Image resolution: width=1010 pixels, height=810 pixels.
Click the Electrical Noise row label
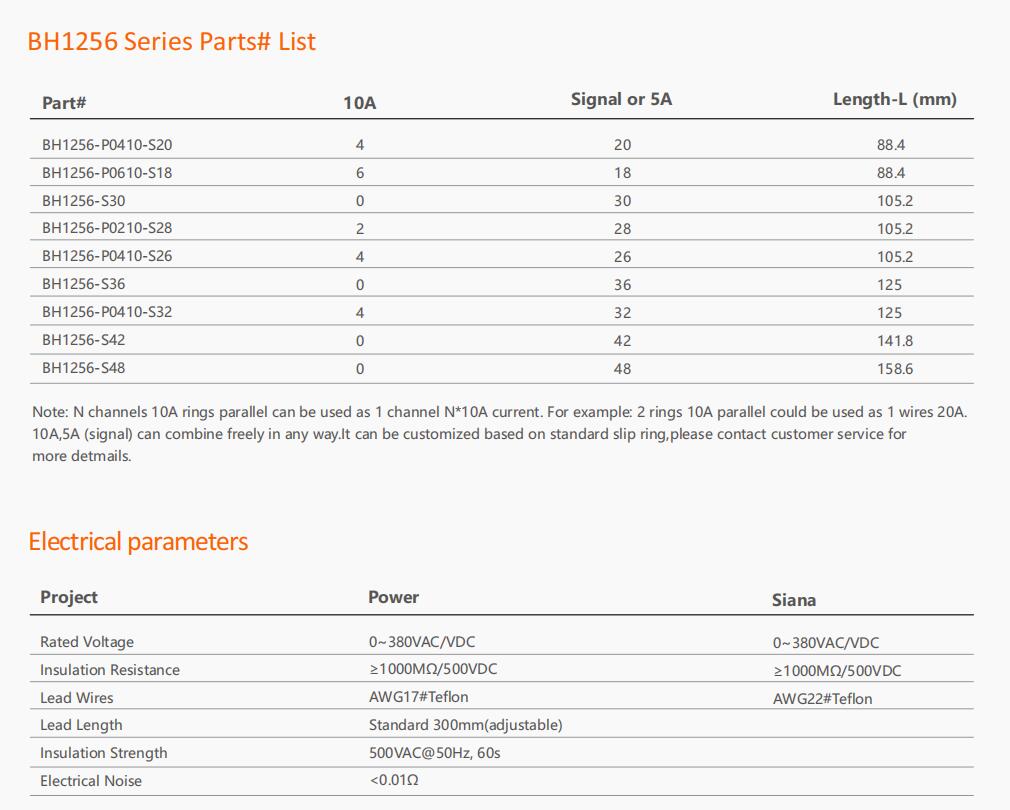click(91, 781)
